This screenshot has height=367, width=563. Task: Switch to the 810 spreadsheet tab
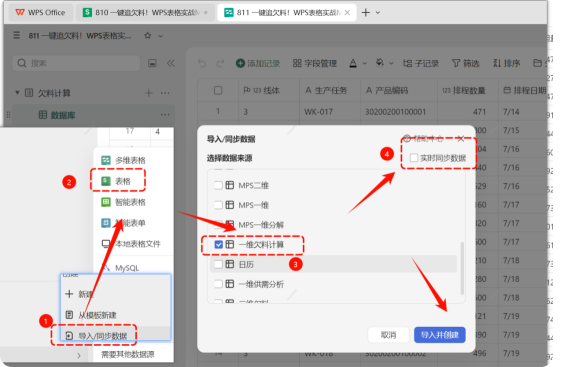coord(145,13)
